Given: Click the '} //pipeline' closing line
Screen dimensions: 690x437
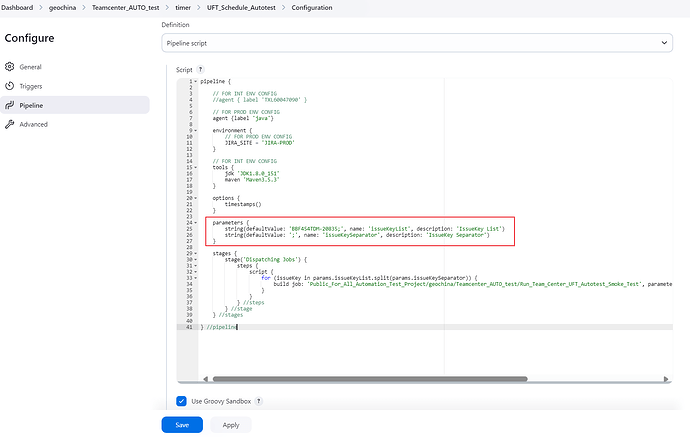Looking at the screenshot, I should pos(219,327).
